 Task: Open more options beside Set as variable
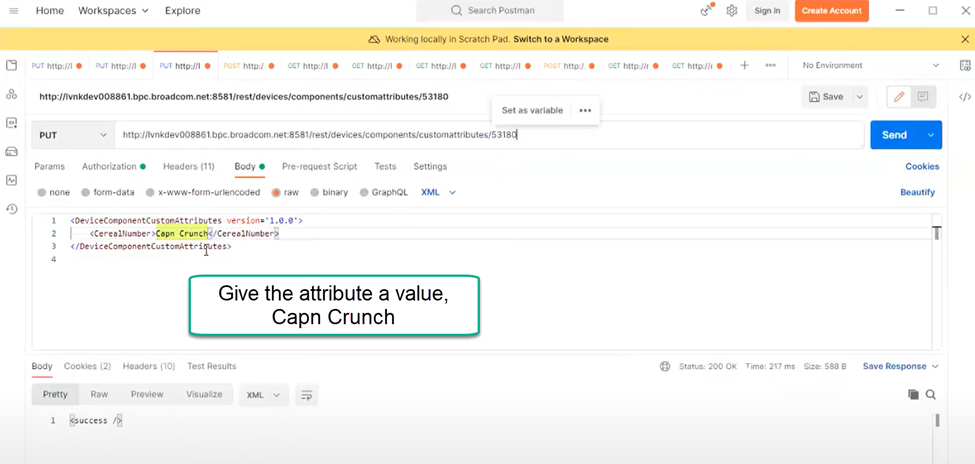tap(585, 110)
